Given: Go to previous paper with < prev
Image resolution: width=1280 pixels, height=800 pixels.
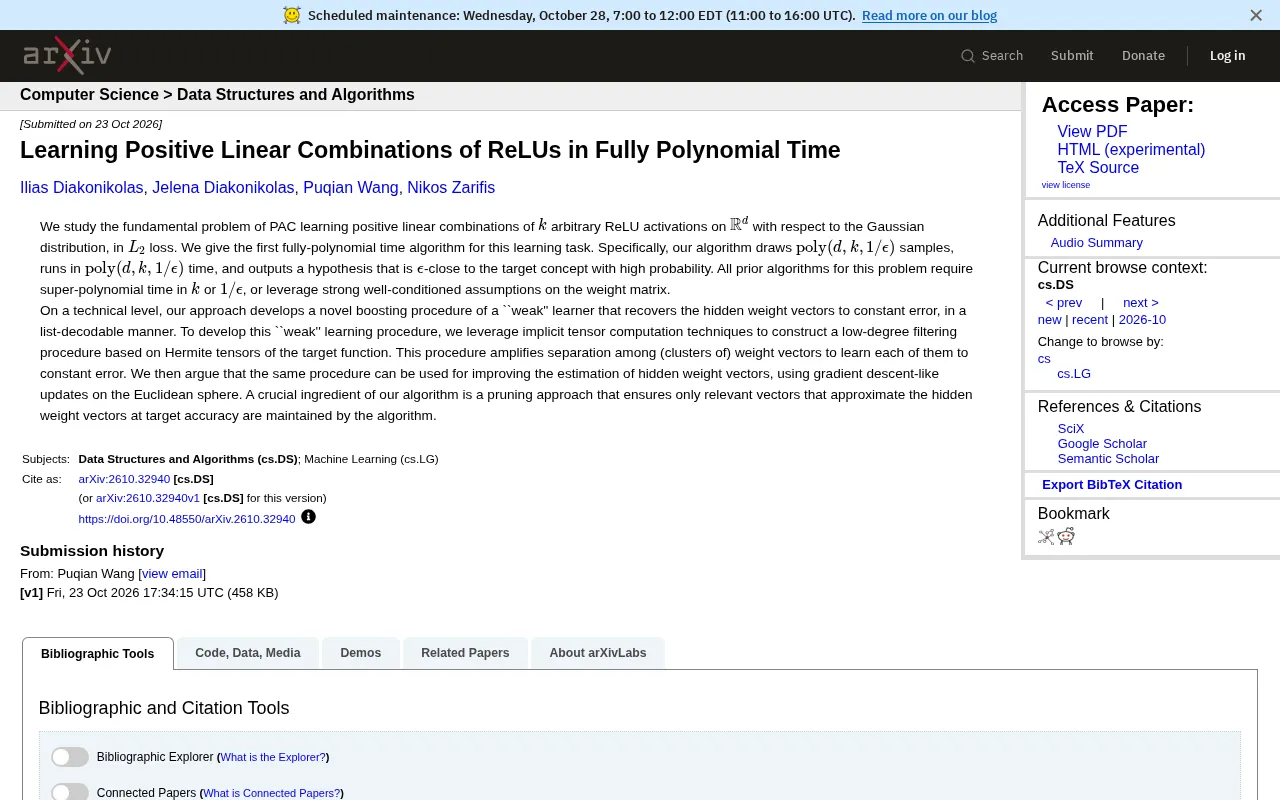Looking at the screenshot, I should pos(1064,303).
